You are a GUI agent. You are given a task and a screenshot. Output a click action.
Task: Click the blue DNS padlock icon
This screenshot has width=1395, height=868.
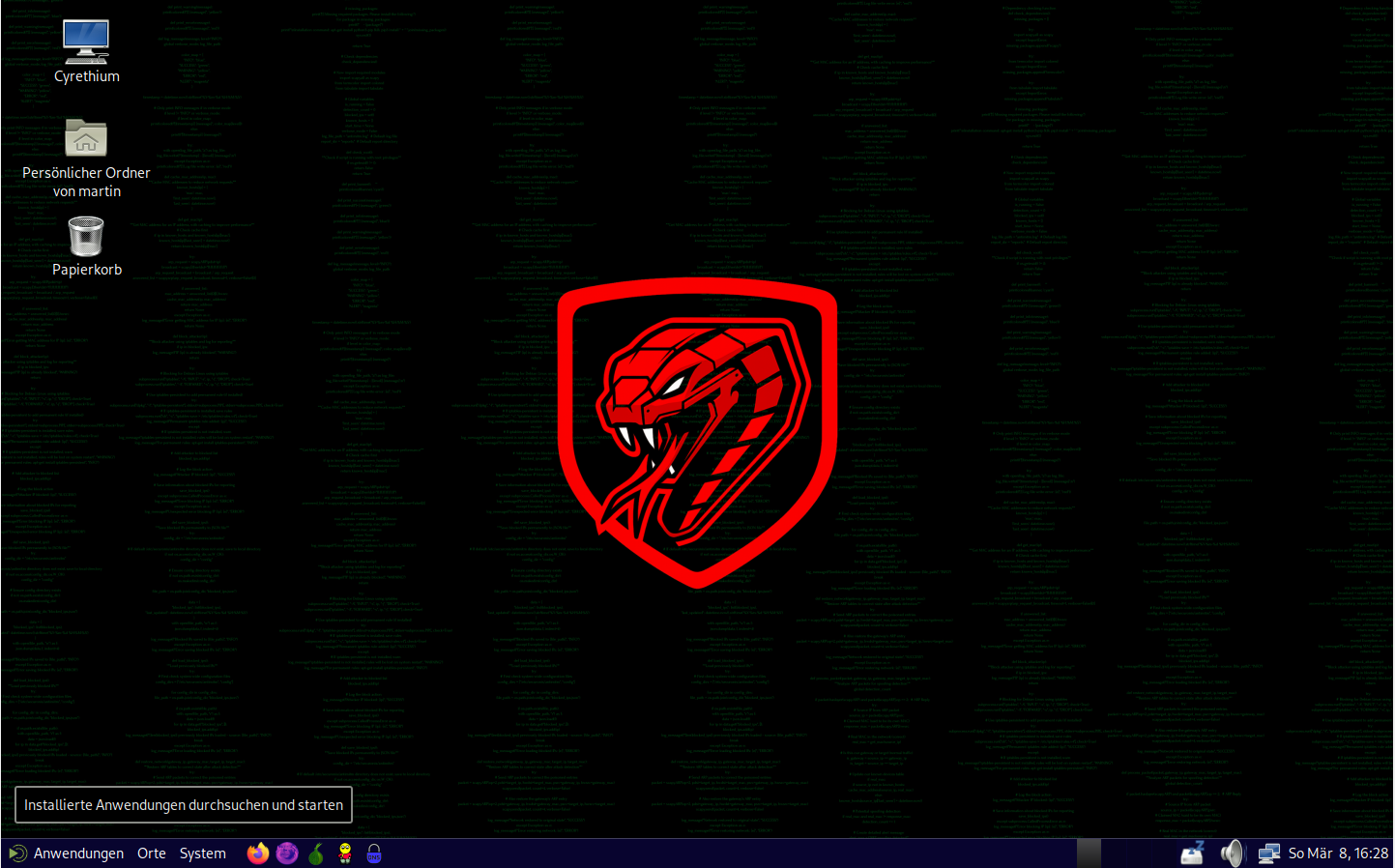point(374,854)
